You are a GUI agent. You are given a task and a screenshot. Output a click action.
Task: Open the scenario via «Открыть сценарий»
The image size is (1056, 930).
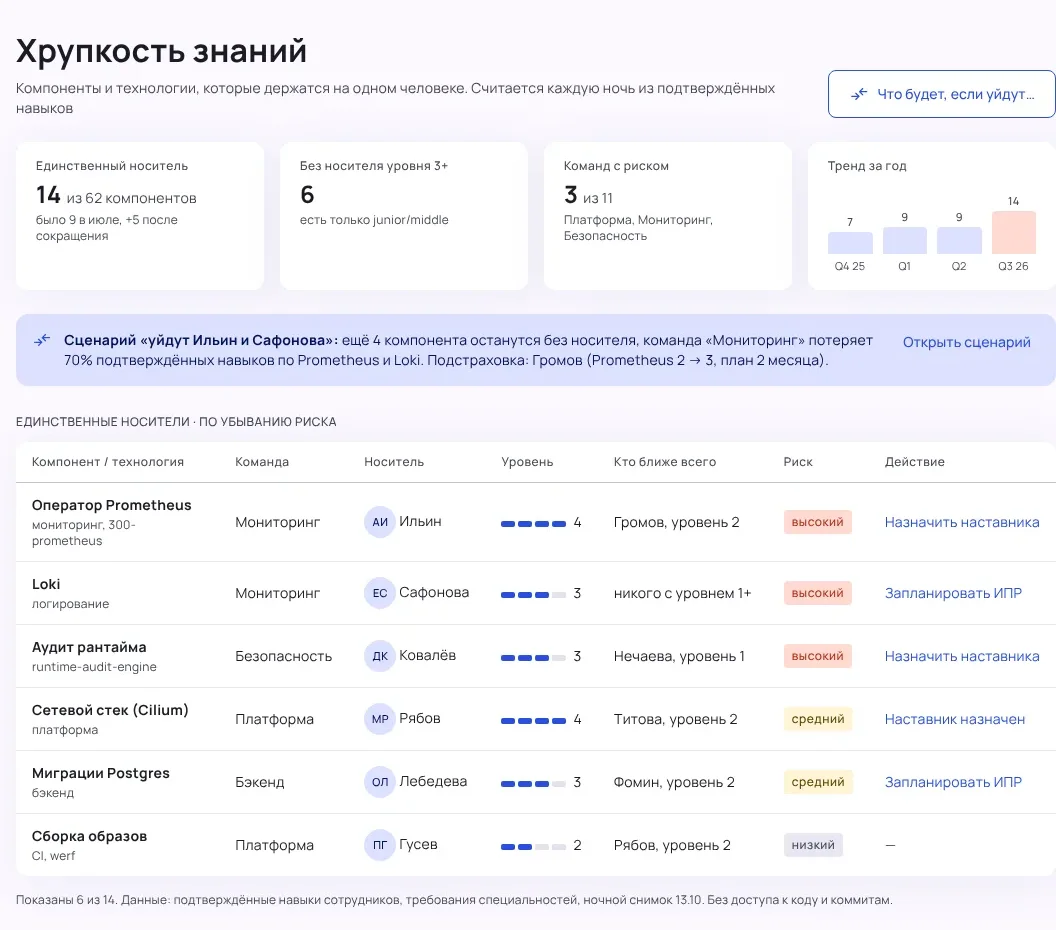(x=966, y=342)
